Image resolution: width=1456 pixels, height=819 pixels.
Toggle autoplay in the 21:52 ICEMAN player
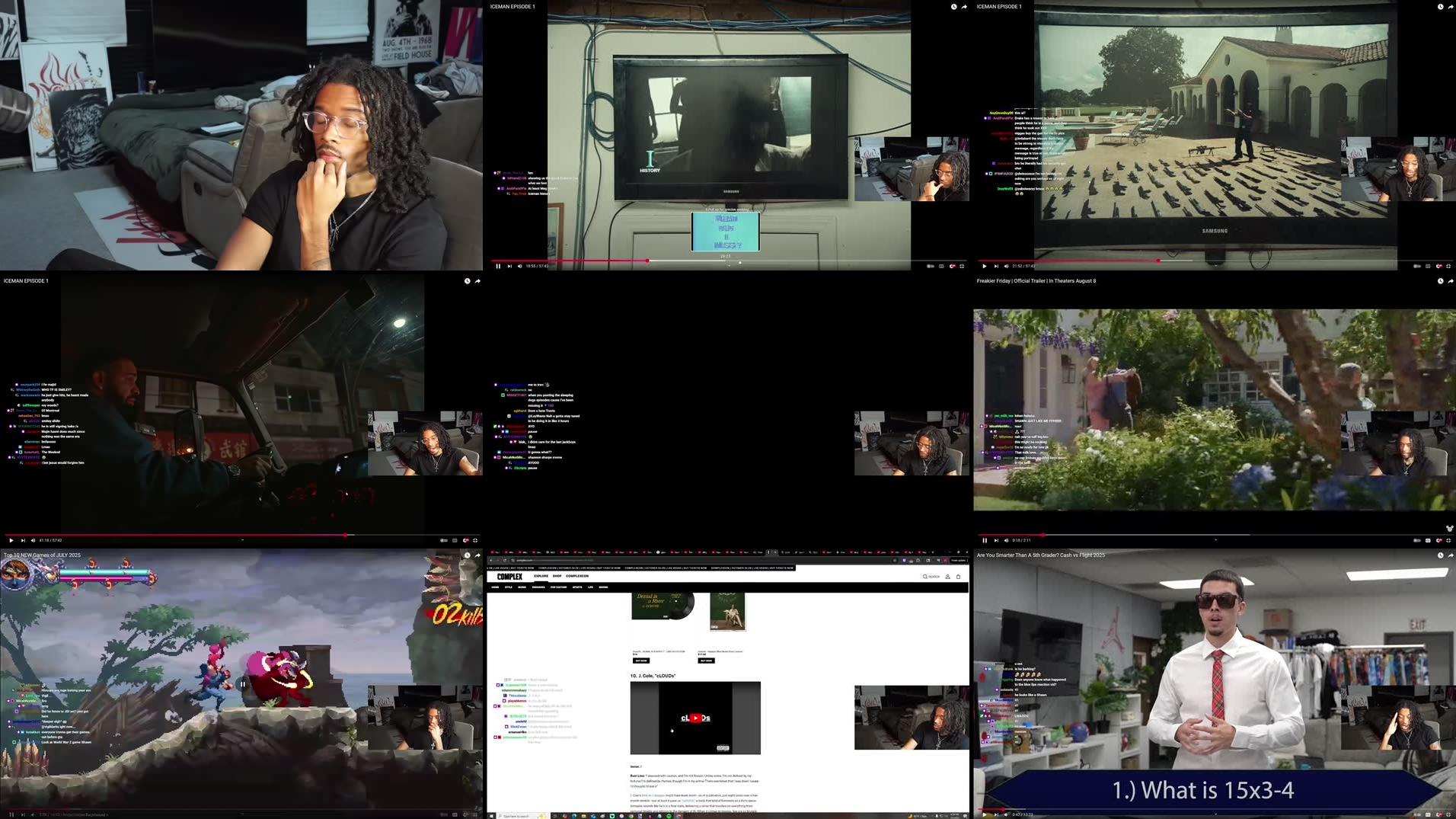click(x=1416, y=266)
